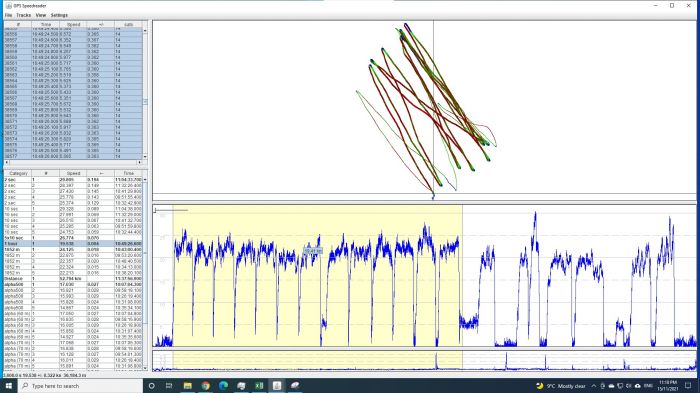Click the results table scroll-down arrow
This screenshot has width=700, height=393.
click(145, 368)
